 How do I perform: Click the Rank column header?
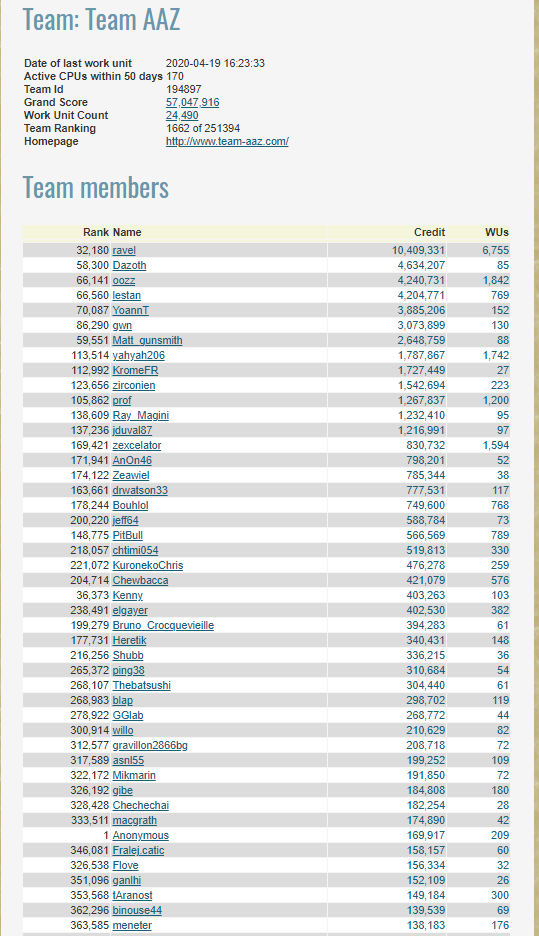96,232
